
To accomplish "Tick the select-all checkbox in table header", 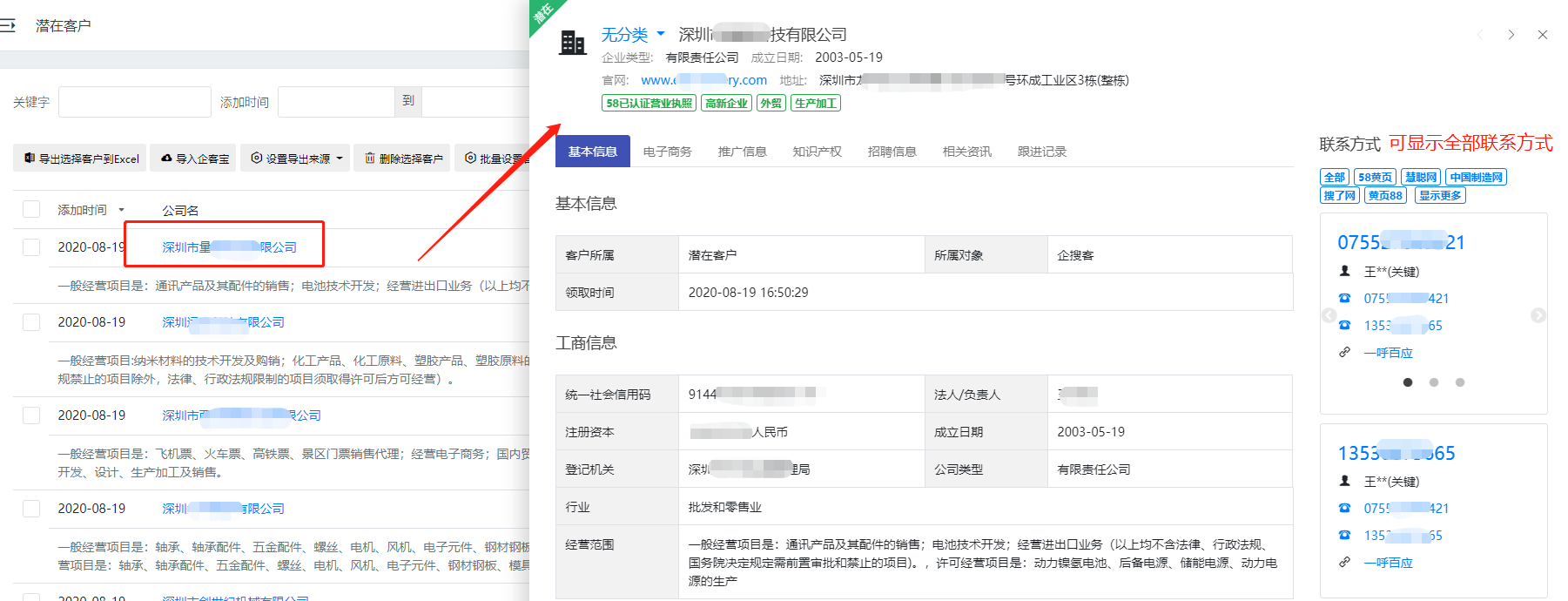I will 31,210.
